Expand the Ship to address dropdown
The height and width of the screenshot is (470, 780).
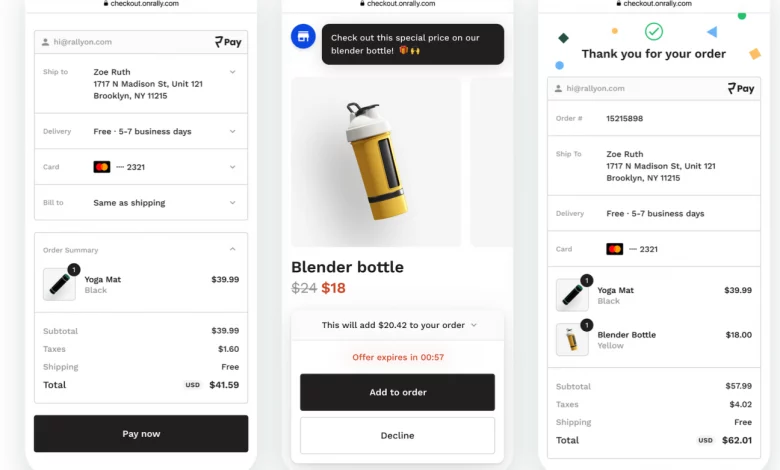pos(232,72)
